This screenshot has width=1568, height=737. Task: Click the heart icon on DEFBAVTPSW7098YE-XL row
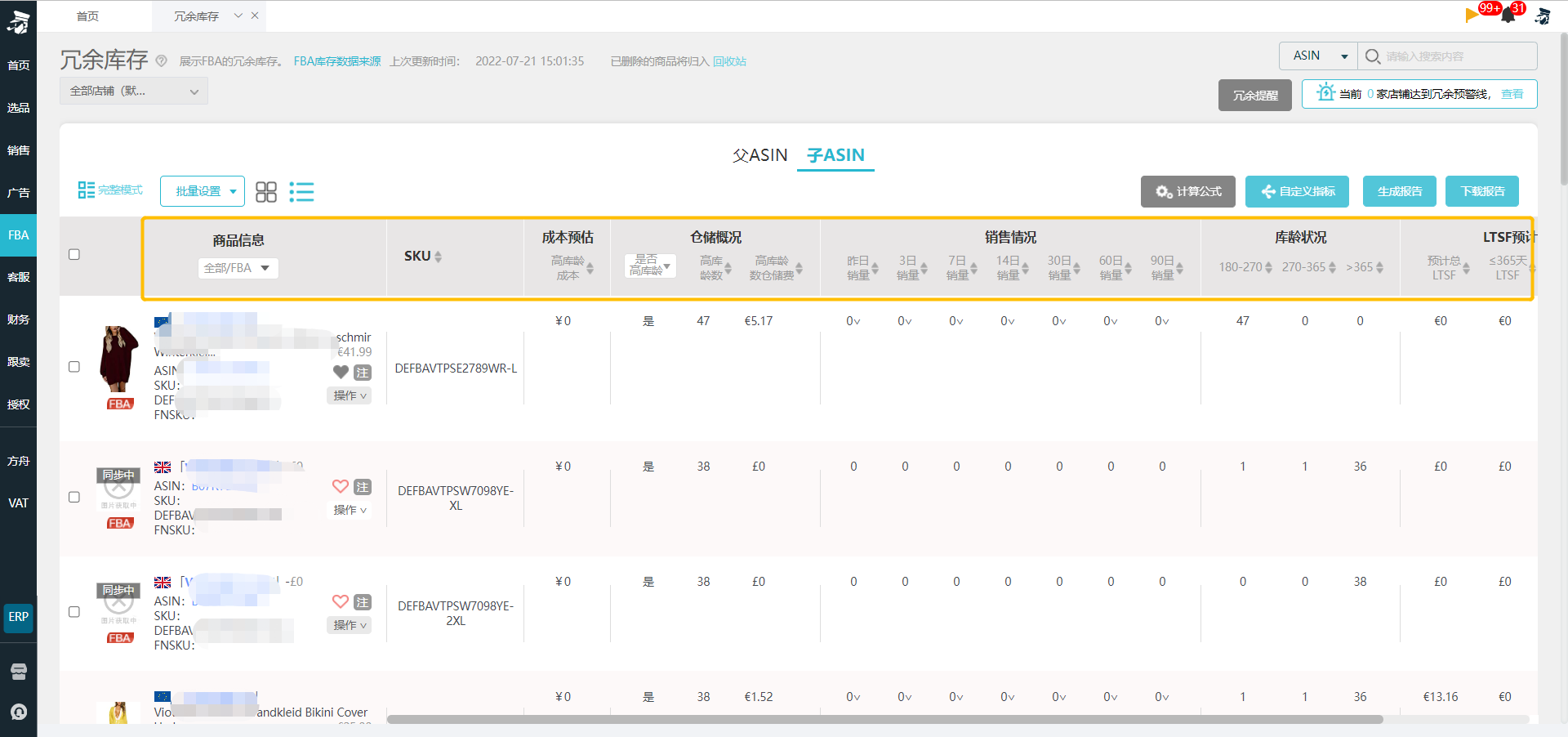tap(341, 486)
